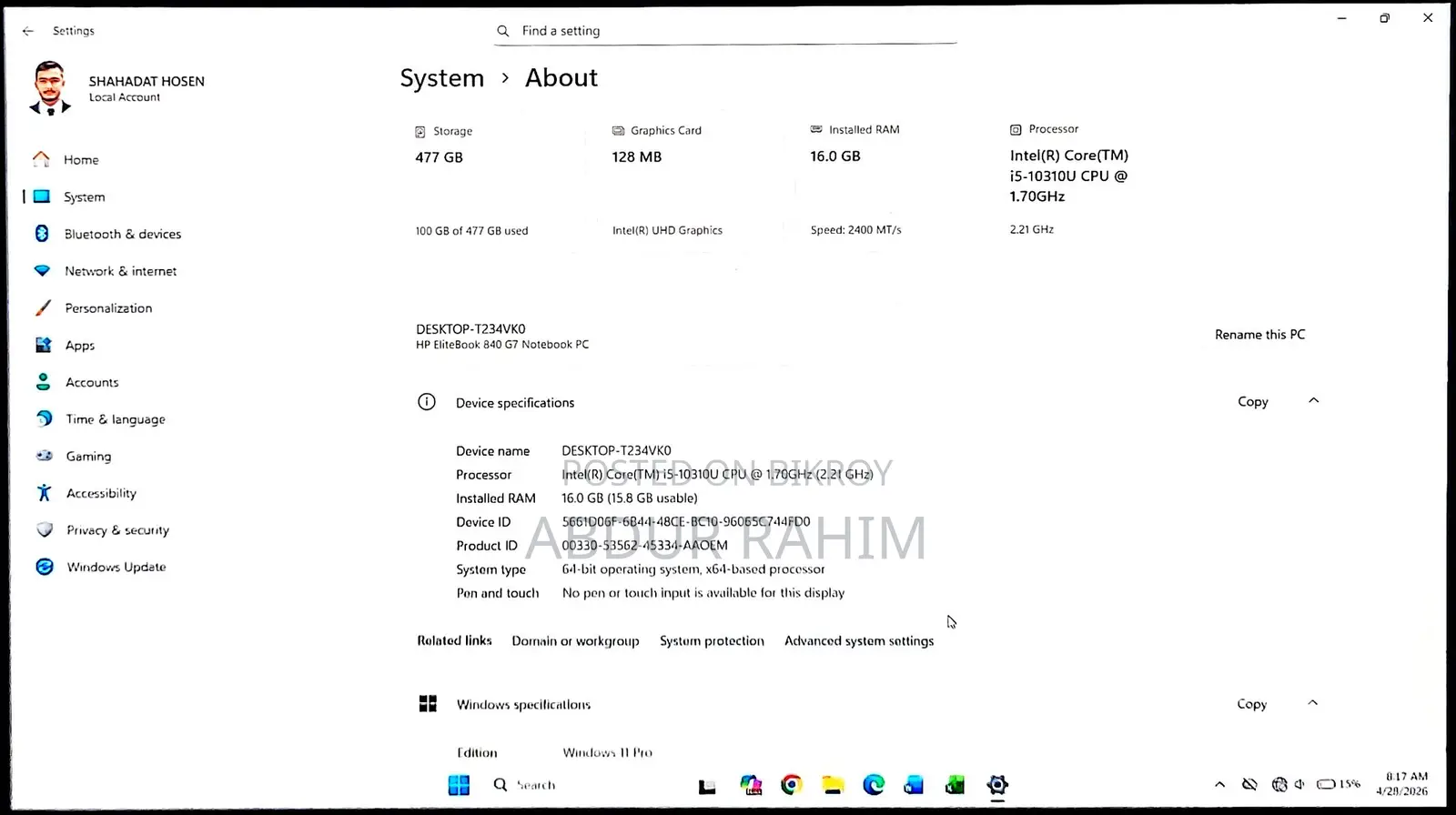Select System in the sidebar
Screen dimensions: 1456x815
[x=84, y=197]
